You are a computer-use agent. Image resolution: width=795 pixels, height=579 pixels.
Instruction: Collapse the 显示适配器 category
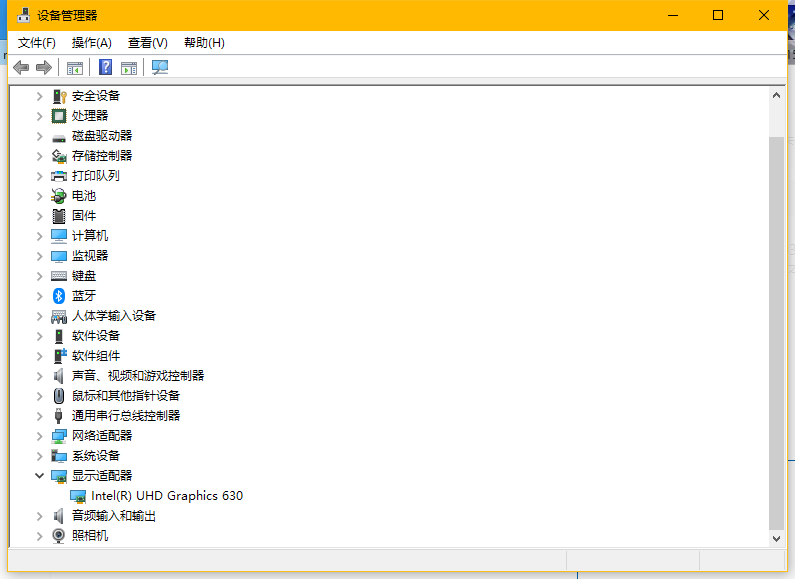[x=39, y=476]
